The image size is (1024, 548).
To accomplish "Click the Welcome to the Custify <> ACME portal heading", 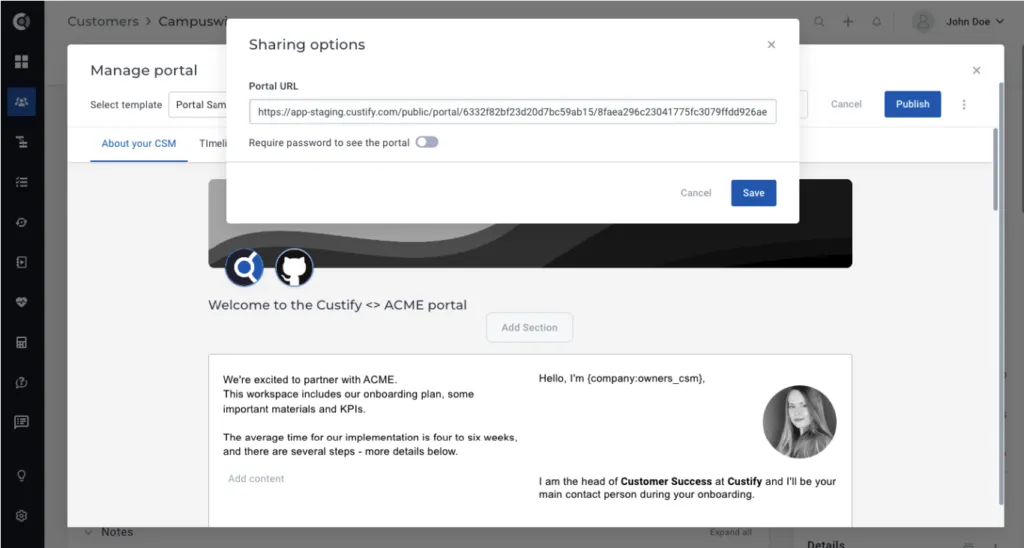I will pyautogui.click(x=338, y=305).
